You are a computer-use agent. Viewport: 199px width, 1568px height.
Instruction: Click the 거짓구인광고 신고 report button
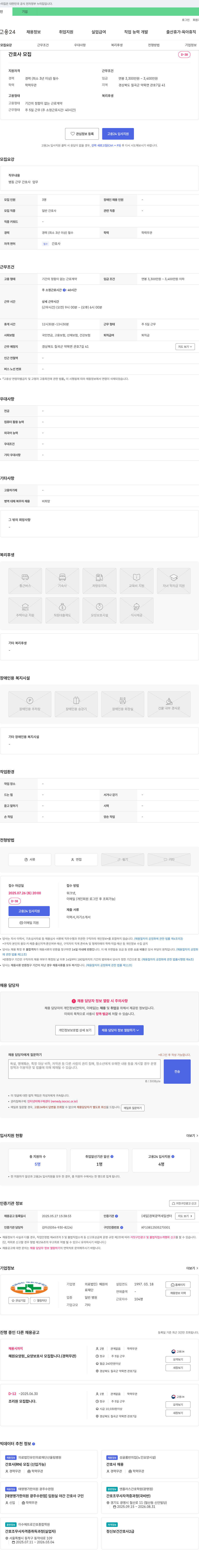tap(184, 1203)
